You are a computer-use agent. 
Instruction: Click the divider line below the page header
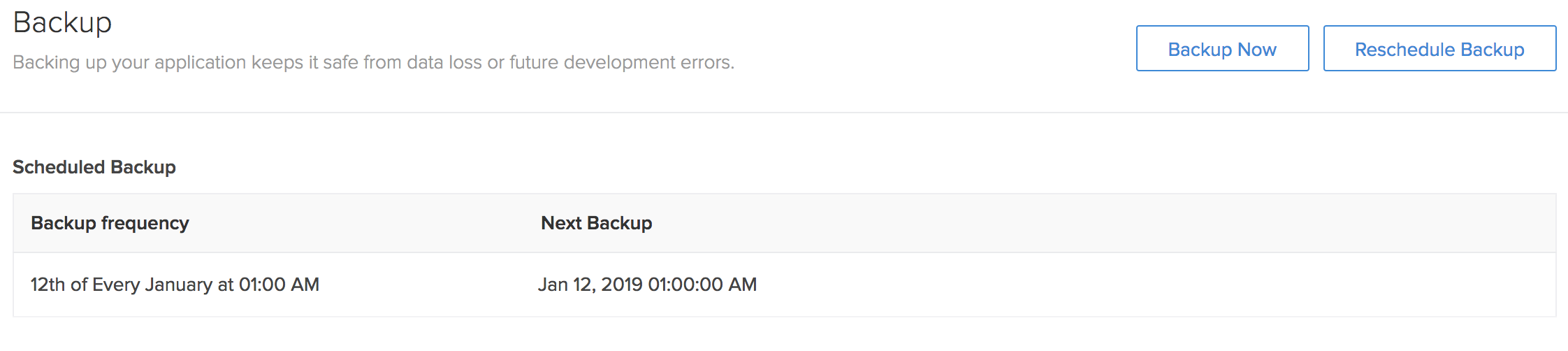coord(784,113)
